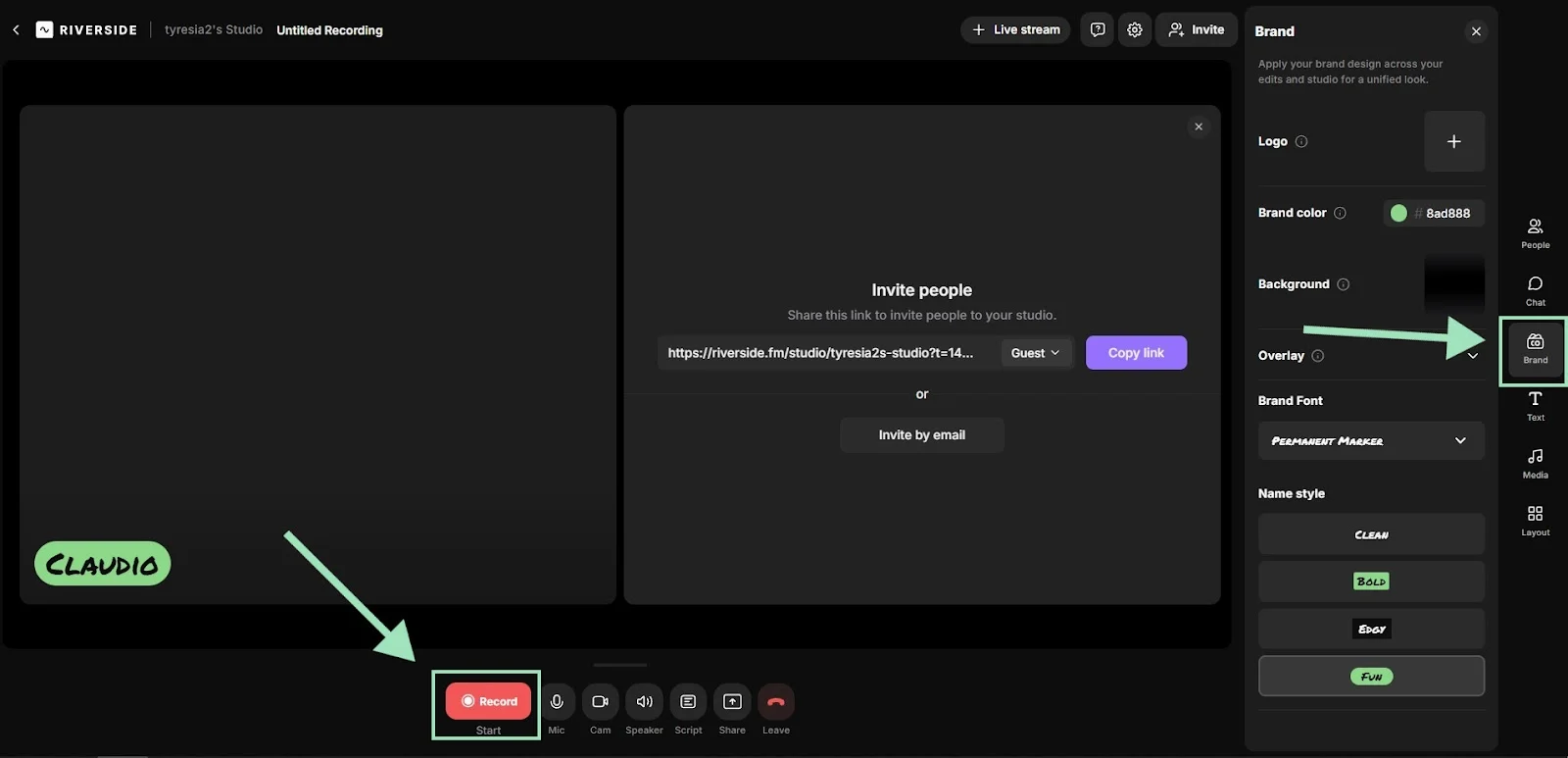Viewport: 1568px width, 758px height.
Task: Open studio settings gear
Action: [x=1134, y=29]
